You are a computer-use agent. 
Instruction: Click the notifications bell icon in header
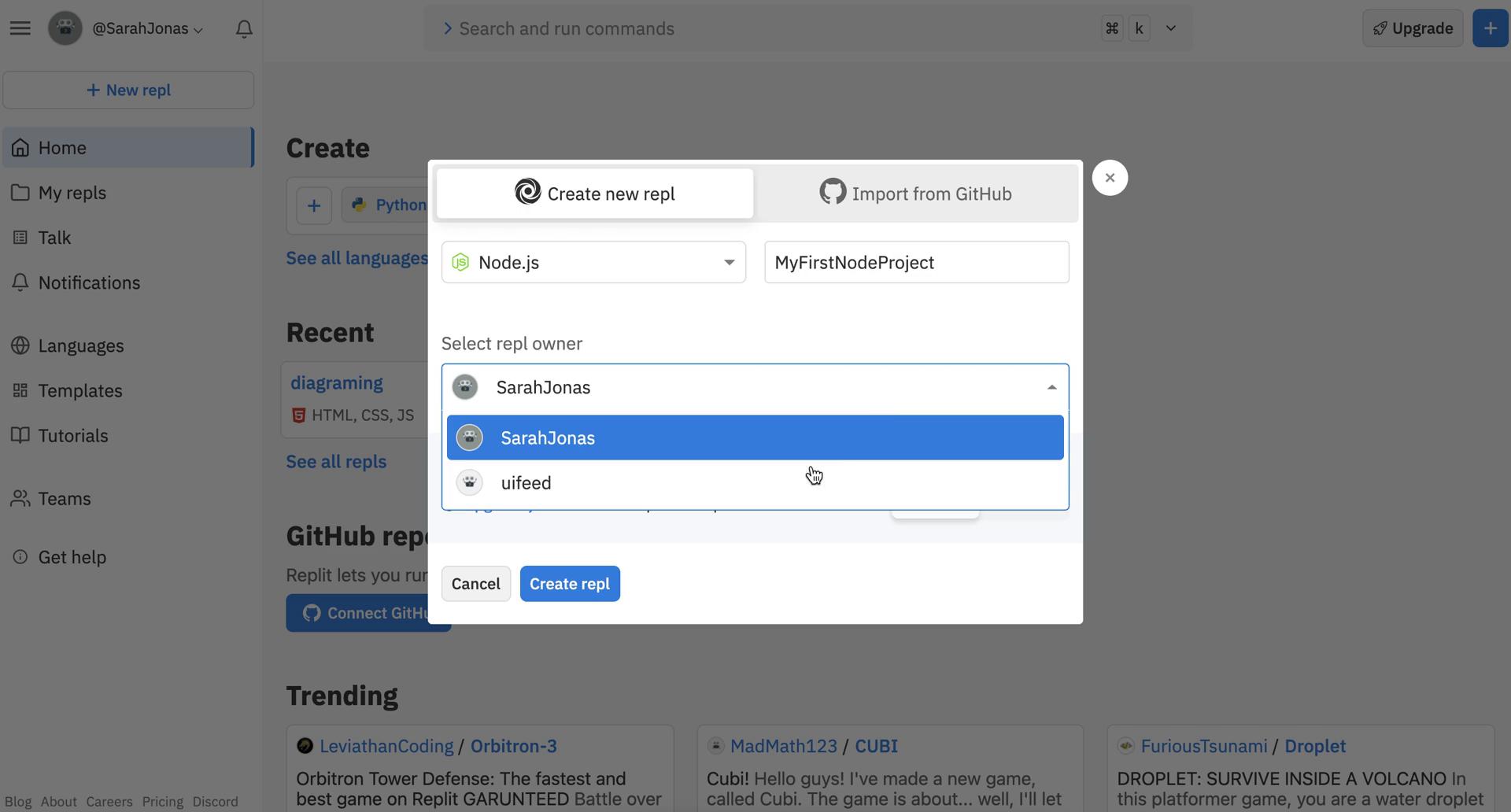point(244,29)
